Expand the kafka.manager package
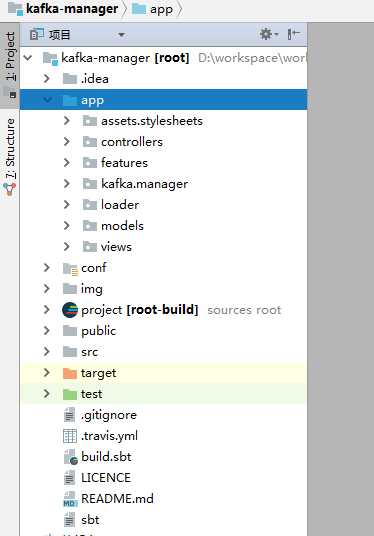The height and width of the screenshot is (536, 374). 67,184
